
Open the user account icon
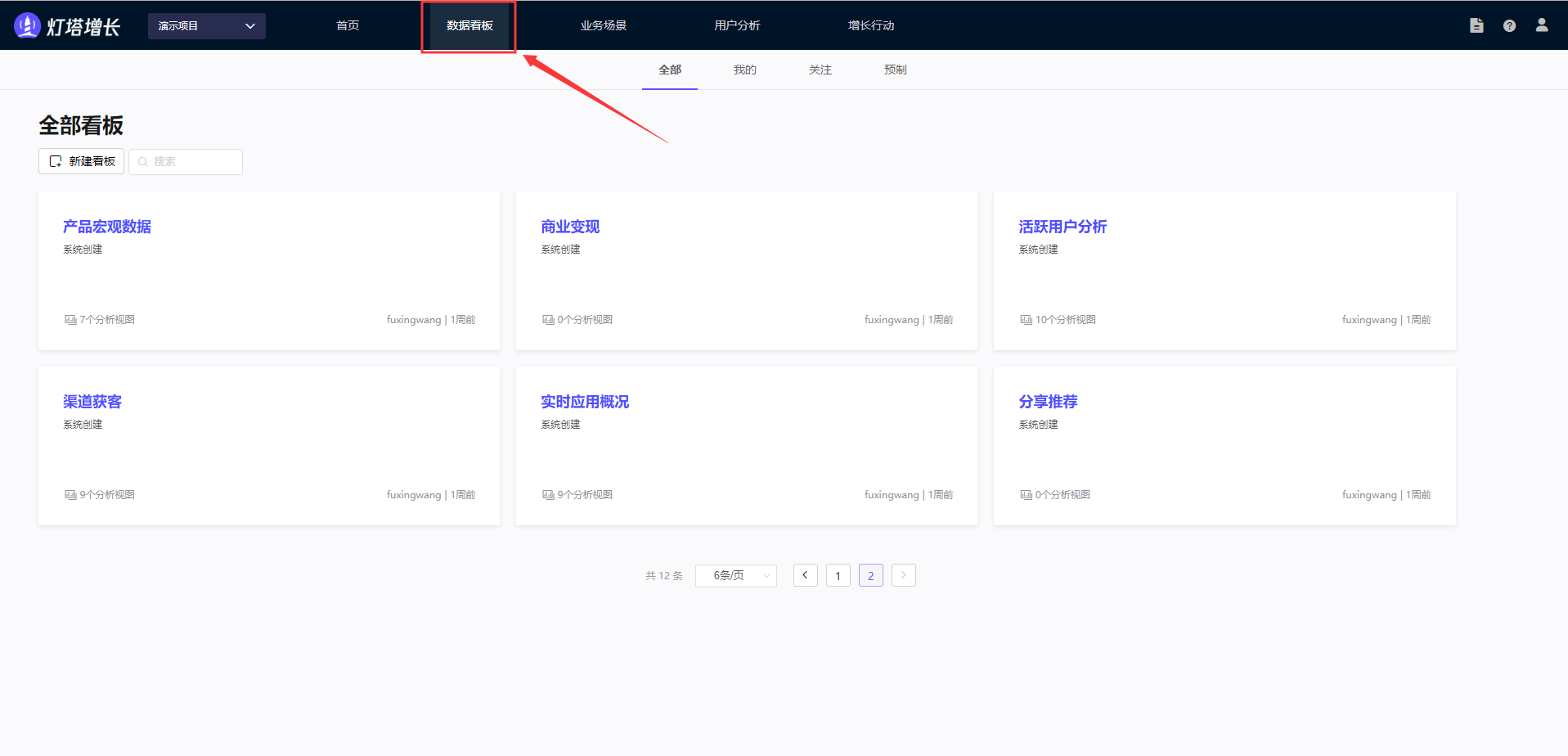pos(1542,25)
